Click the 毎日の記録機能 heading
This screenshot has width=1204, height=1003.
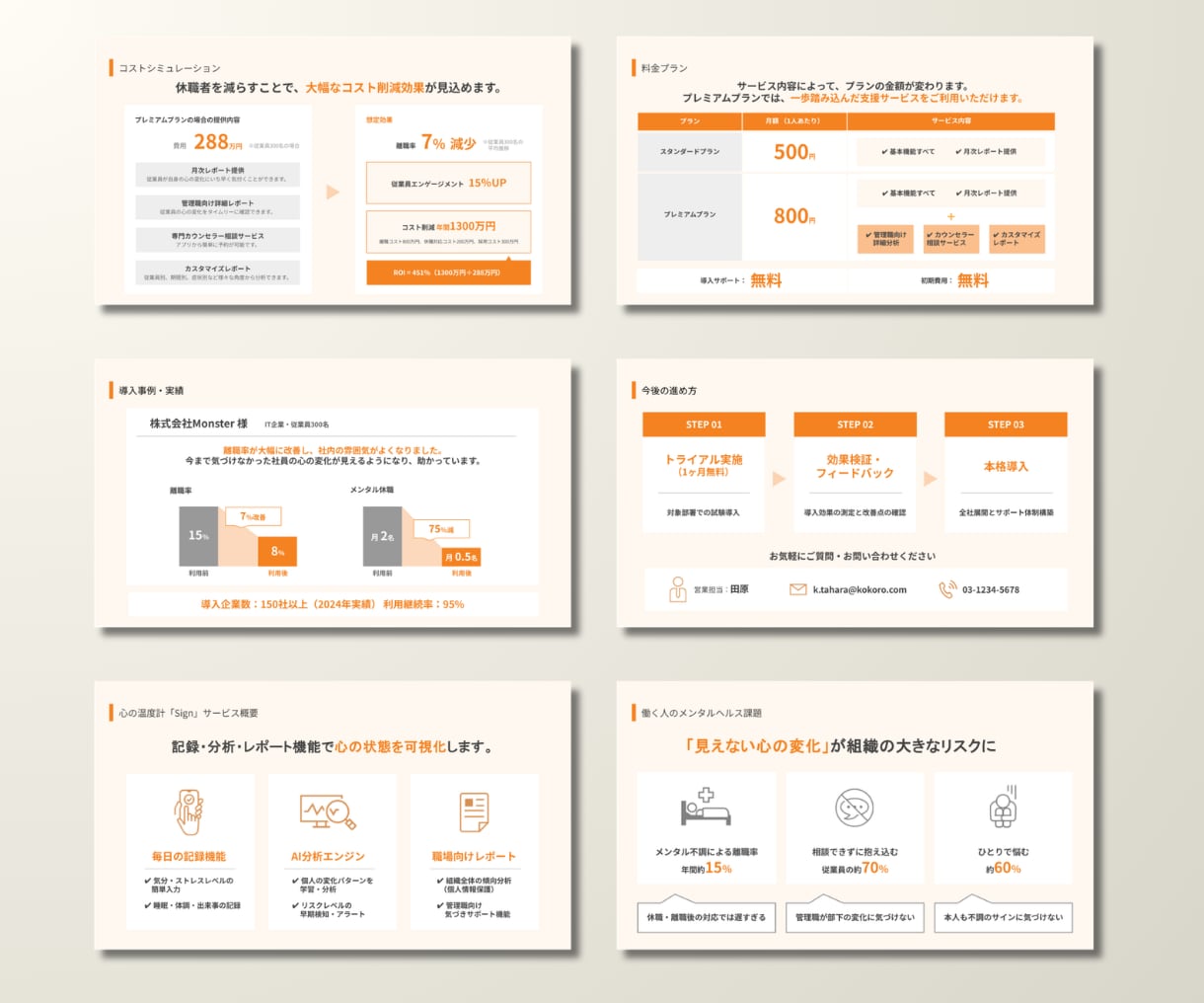(x=188, y=856)
